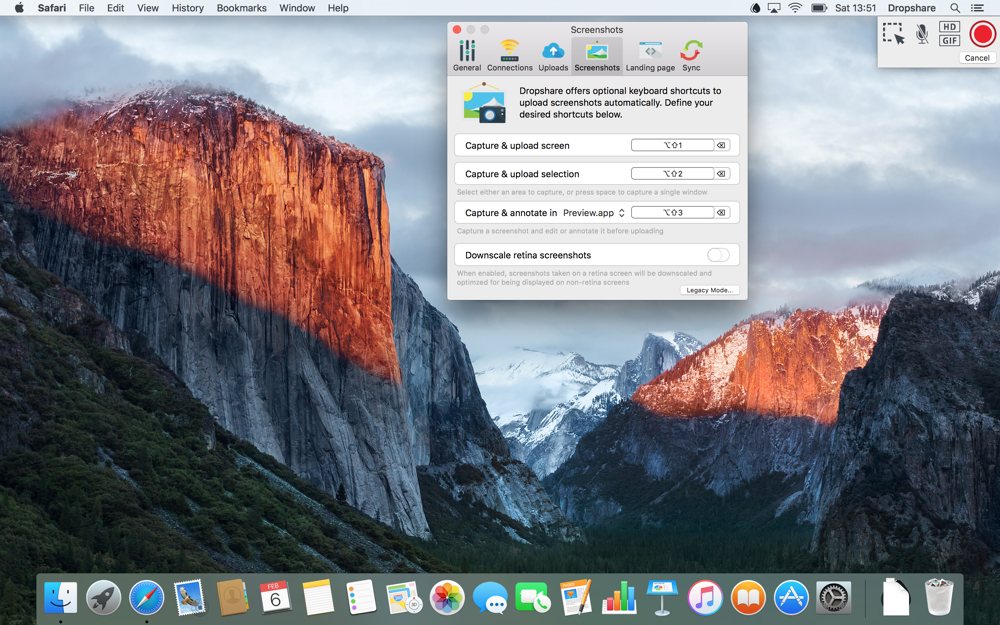Image resolution: width=1000 pixels, height=625 pixels.
Task: Switch to the Uploads pane
Action: click(553, 56)
